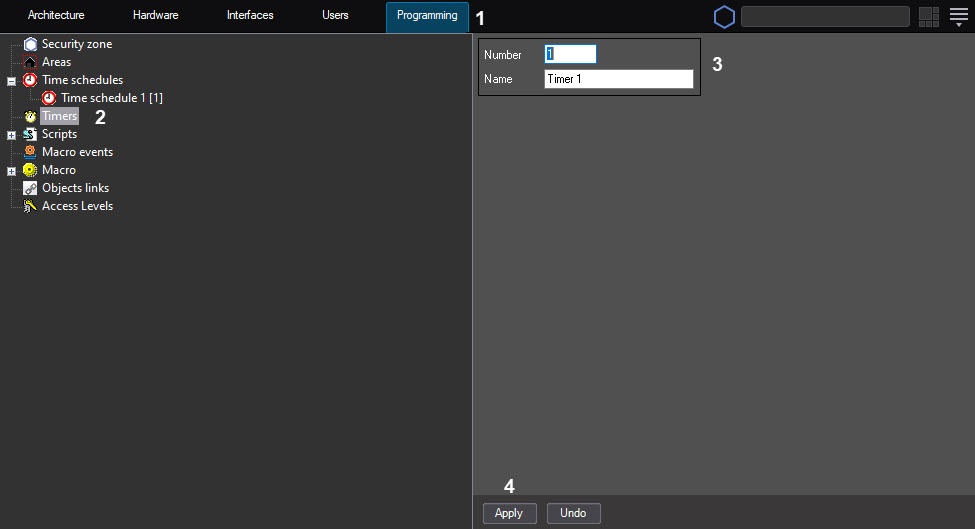The height and width of the screenshot is (529, 975).
Task: Open the grid layout icon
Action: click(929, 17)
